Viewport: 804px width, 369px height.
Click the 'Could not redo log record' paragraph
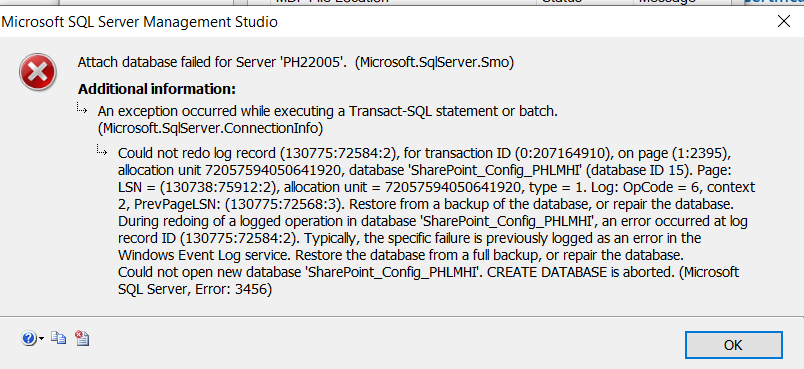coord(436,221)
